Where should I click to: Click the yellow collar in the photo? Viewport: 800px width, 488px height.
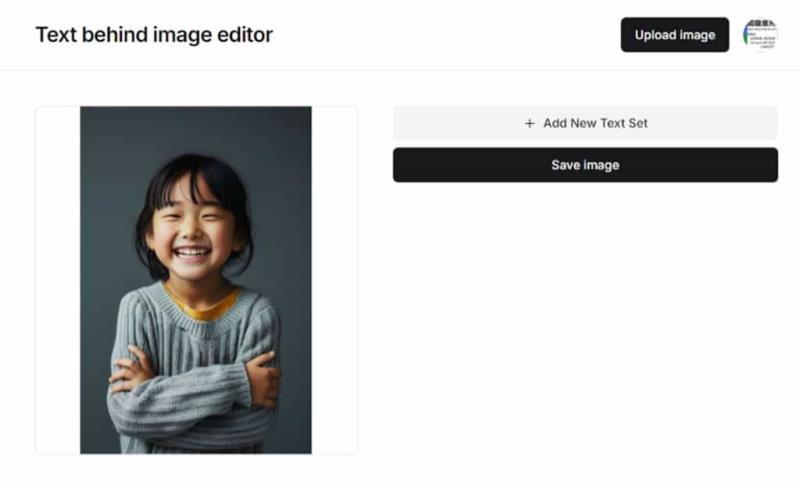203,306
